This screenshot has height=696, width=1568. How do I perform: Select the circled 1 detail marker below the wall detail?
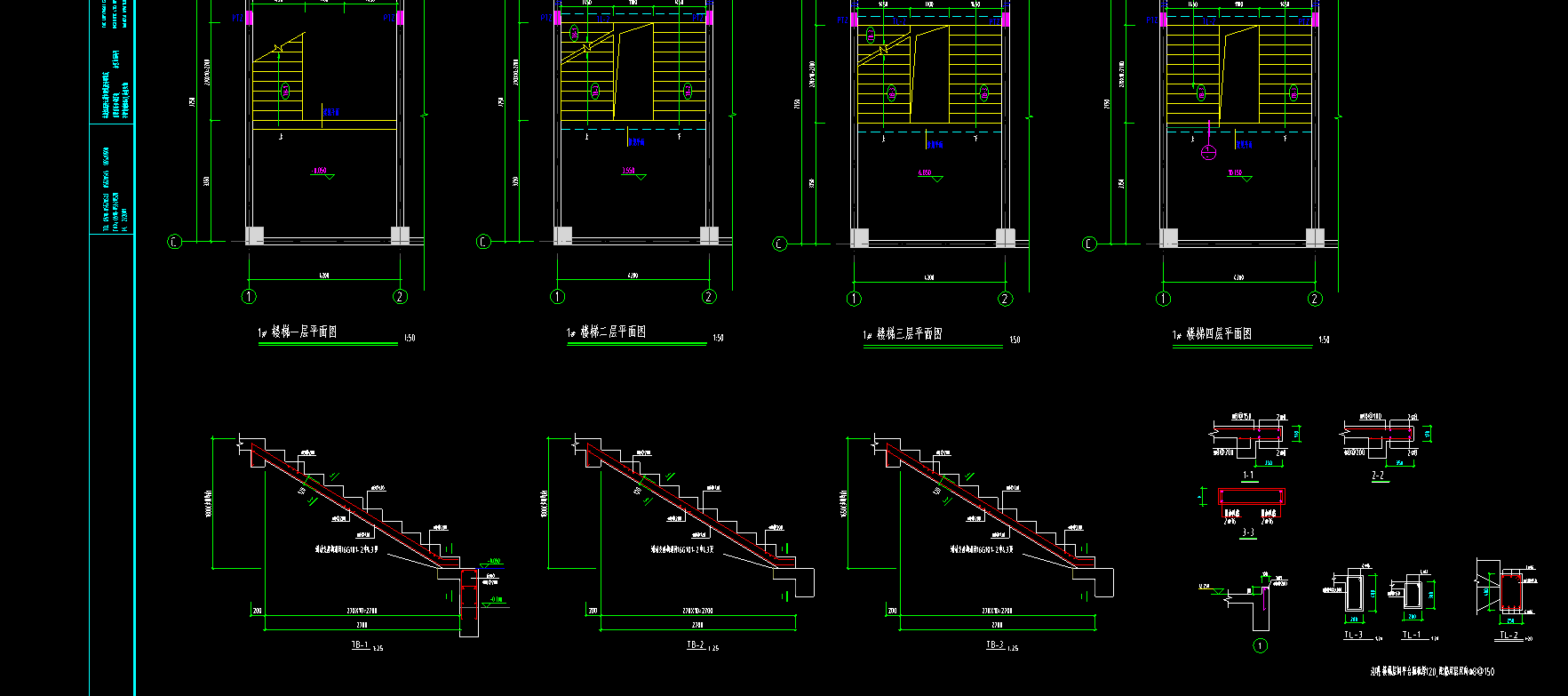1260,646
